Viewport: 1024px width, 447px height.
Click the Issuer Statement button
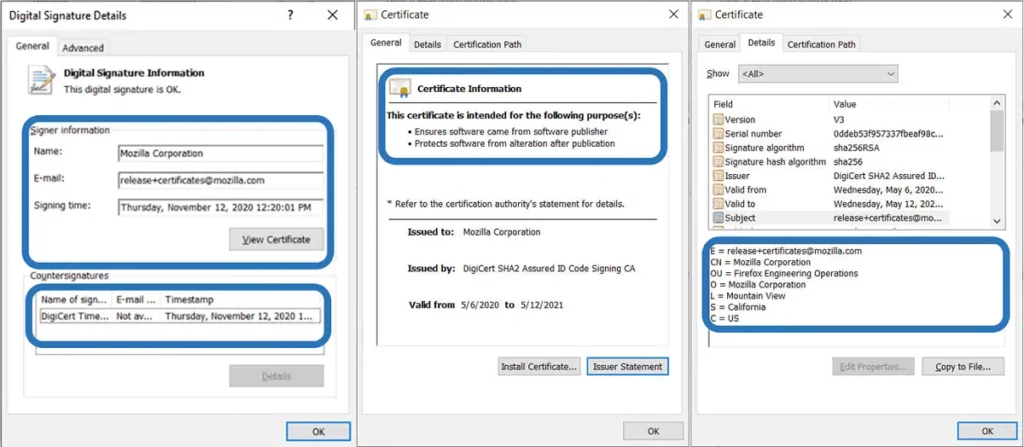tap(628, 367)
